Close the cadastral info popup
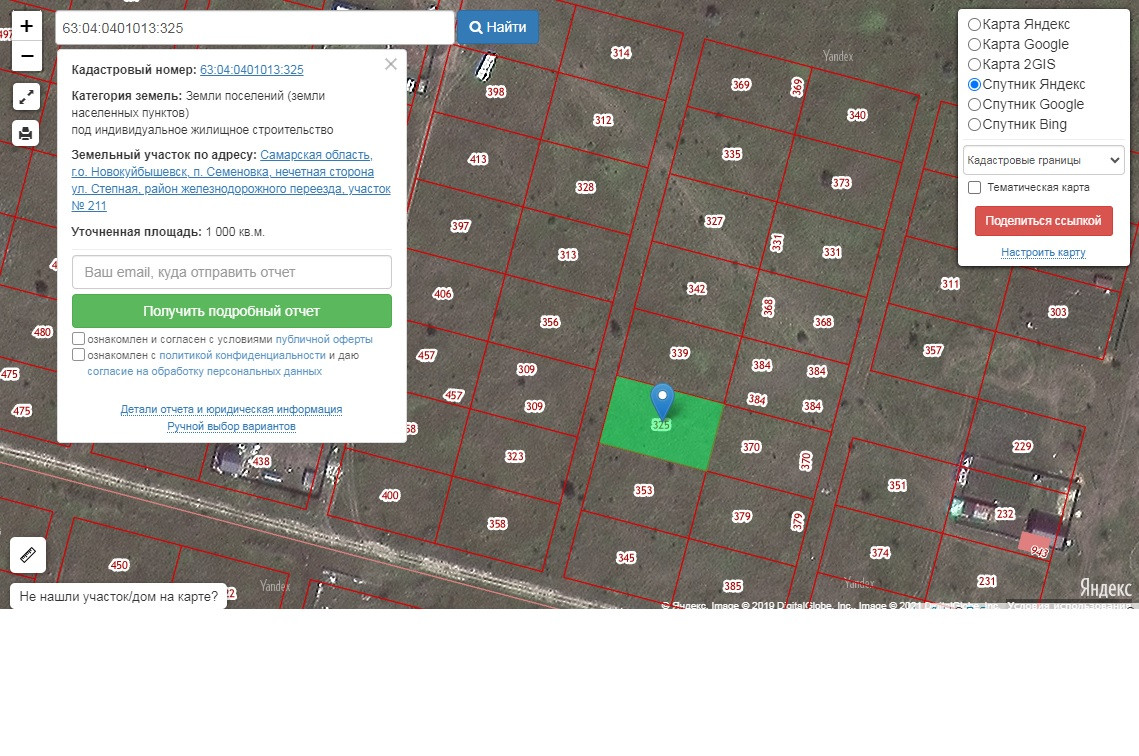 391,65
